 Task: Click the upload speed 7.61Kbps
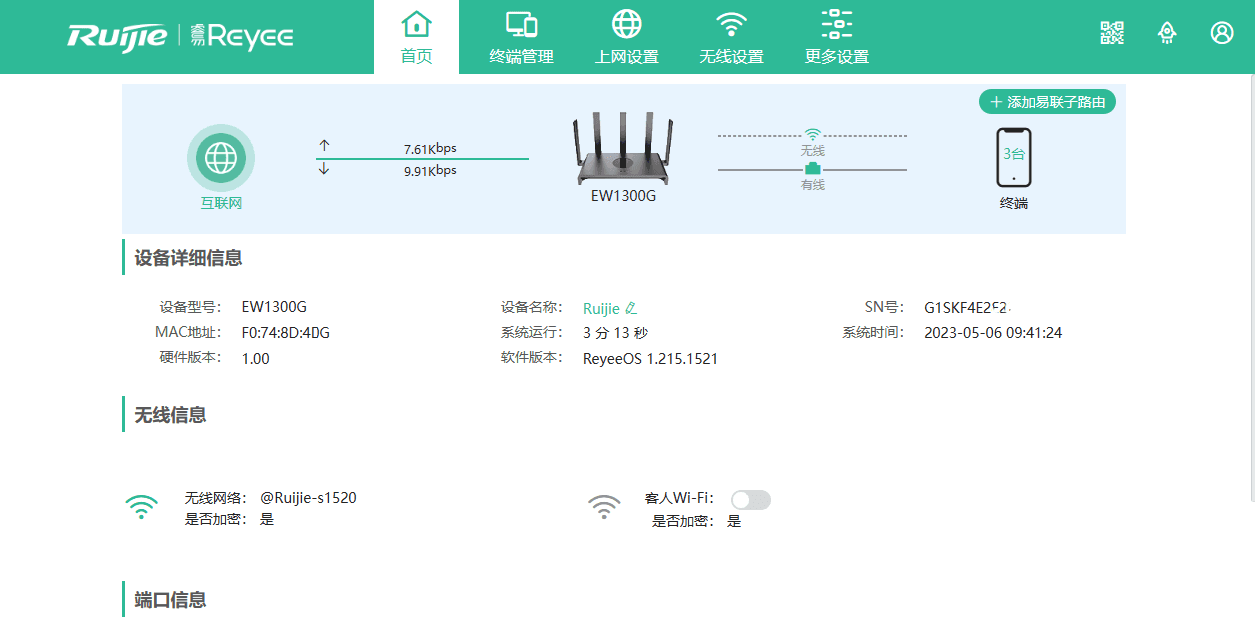(430, 149)
